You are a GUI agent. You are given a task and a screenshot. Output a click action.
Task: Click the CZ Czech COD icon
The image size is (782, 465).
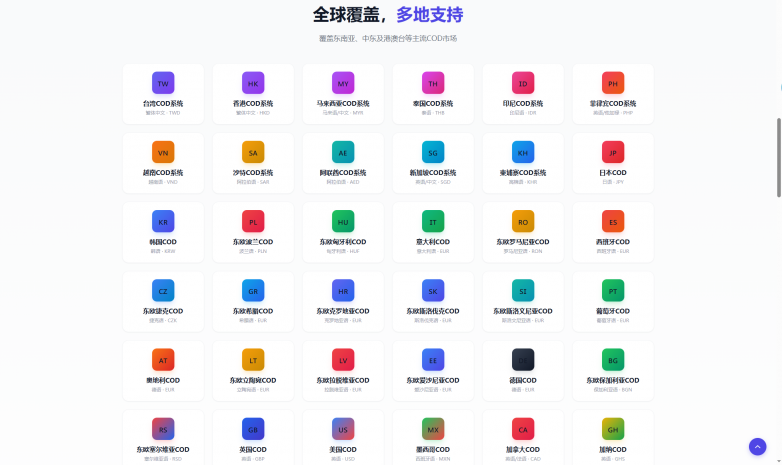click(x=163, y=291)
